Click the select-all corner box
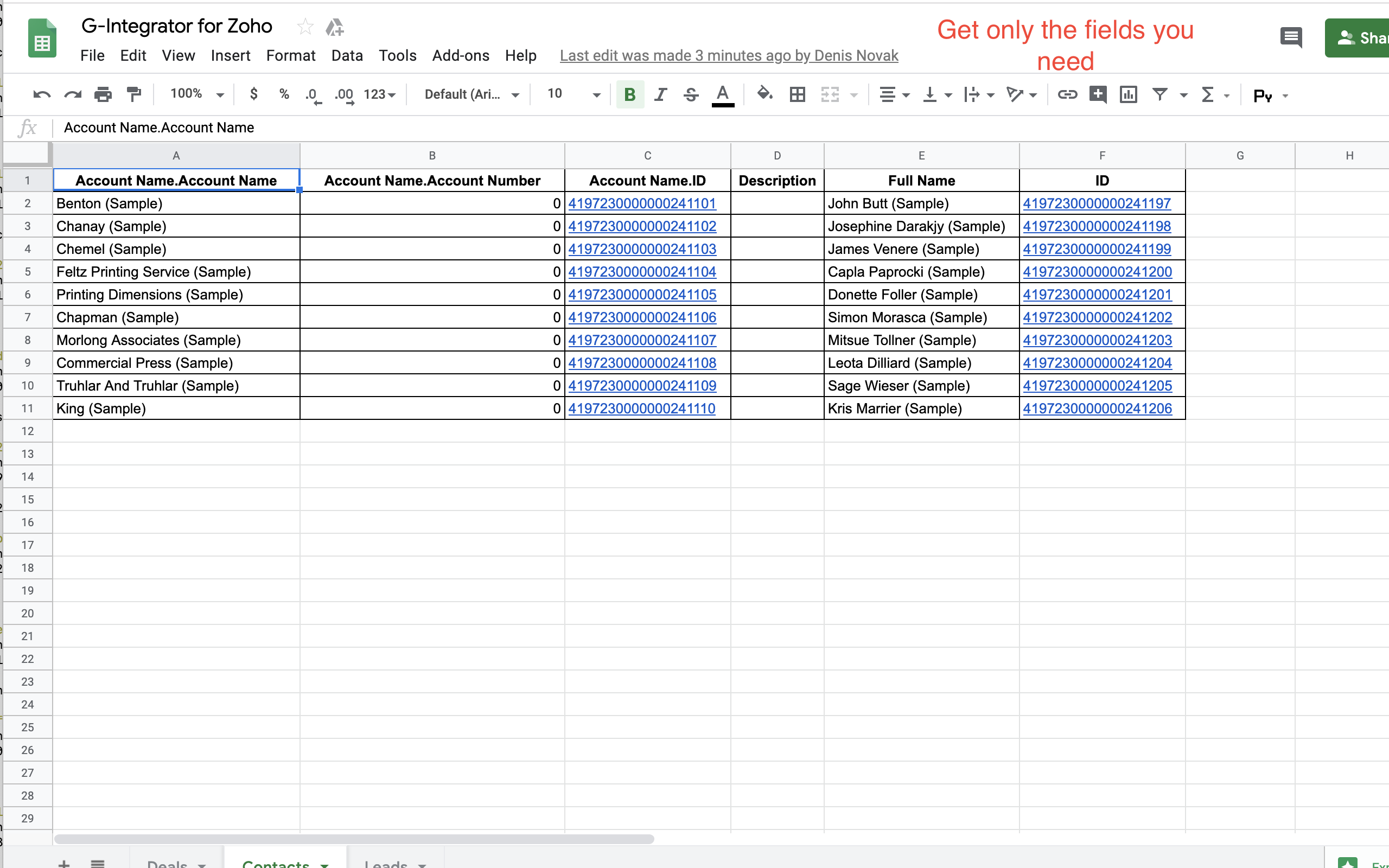This screenshot has width=1389, height=868. coord(28,155)
